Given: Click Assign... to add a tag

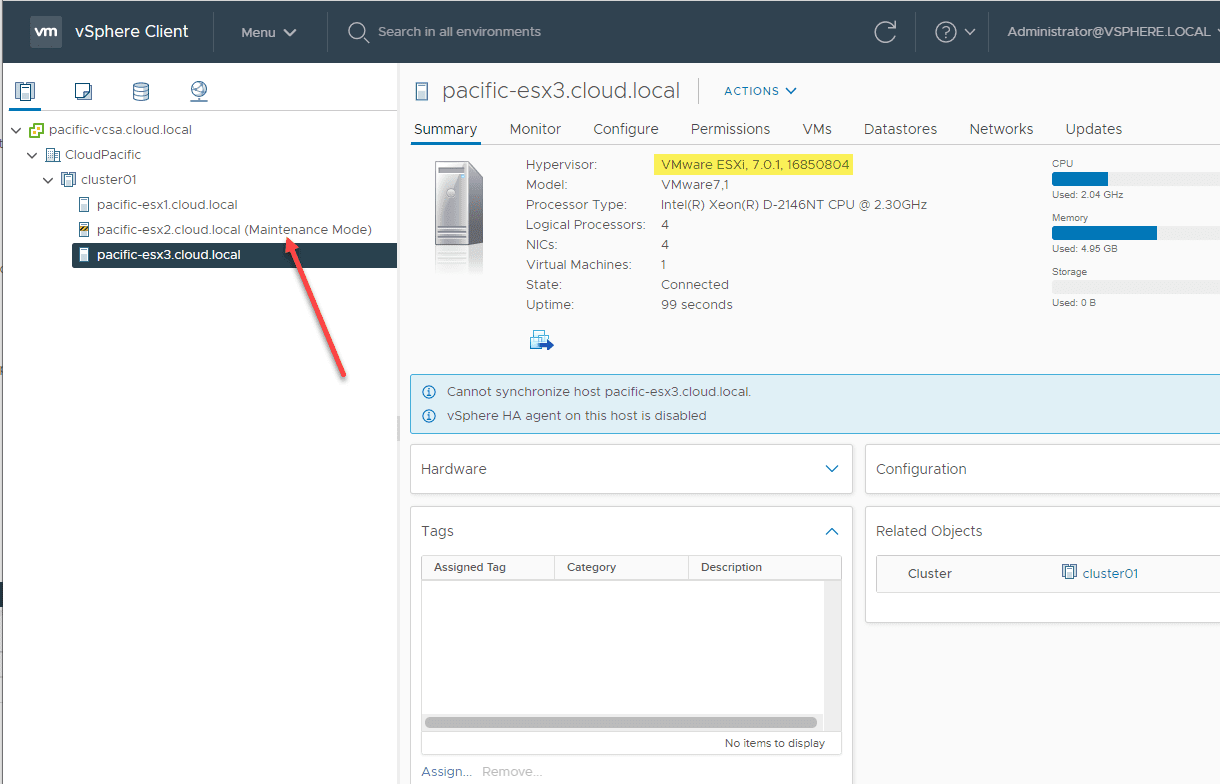Looking at the screenshot, I should coord(446,771).
